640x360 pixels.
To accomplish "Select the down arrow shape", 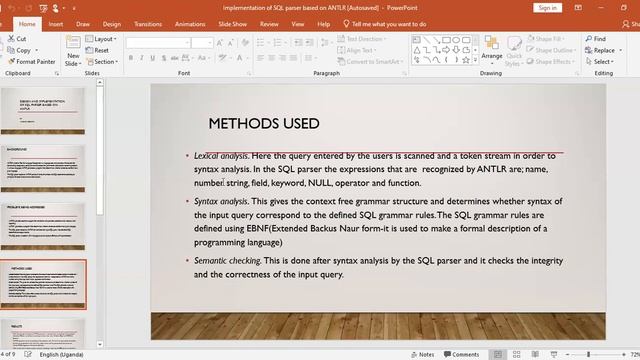I will [456, 50].
